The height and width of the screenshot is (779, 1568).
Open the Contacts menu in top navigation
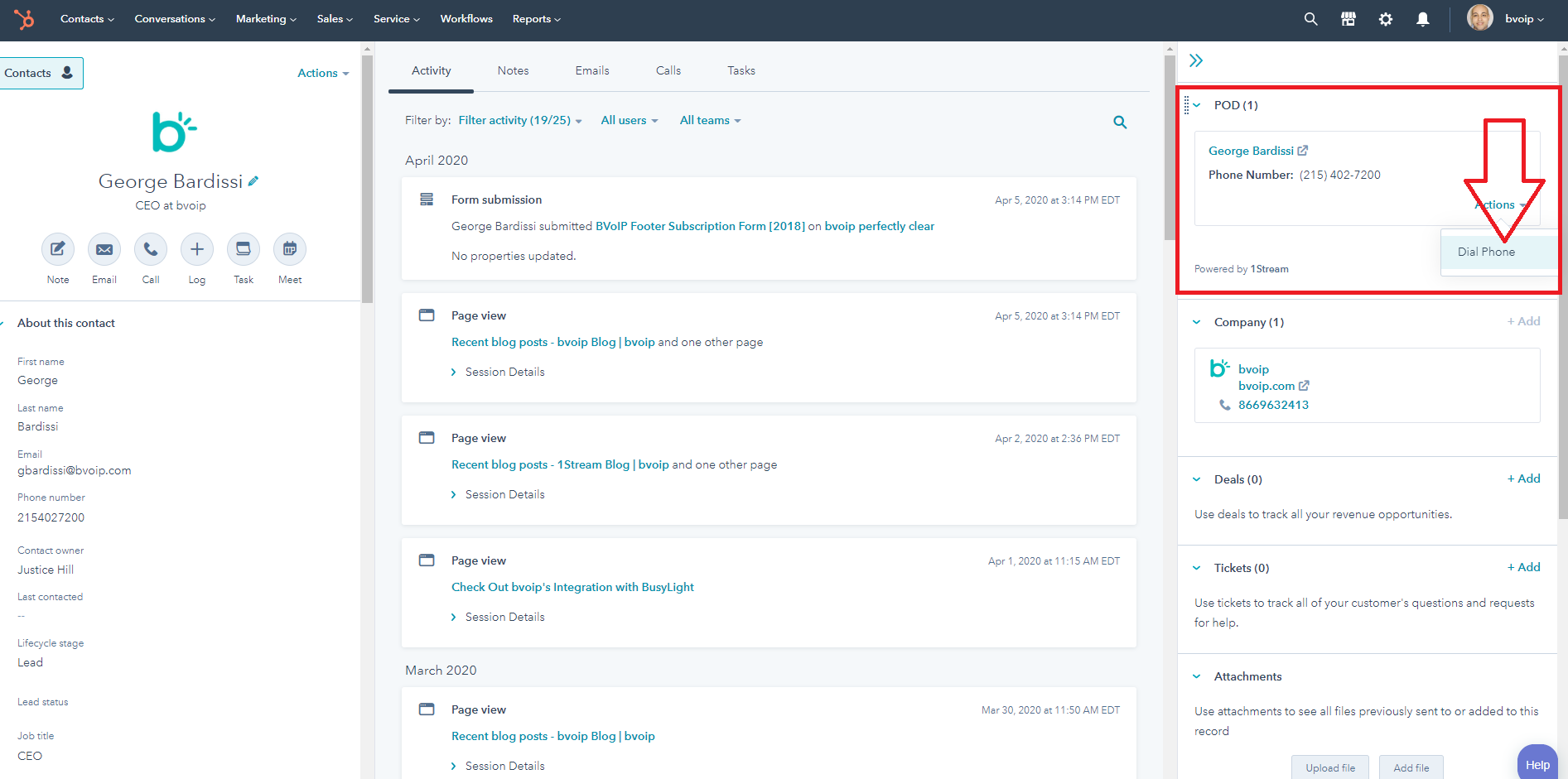point(87,19)
